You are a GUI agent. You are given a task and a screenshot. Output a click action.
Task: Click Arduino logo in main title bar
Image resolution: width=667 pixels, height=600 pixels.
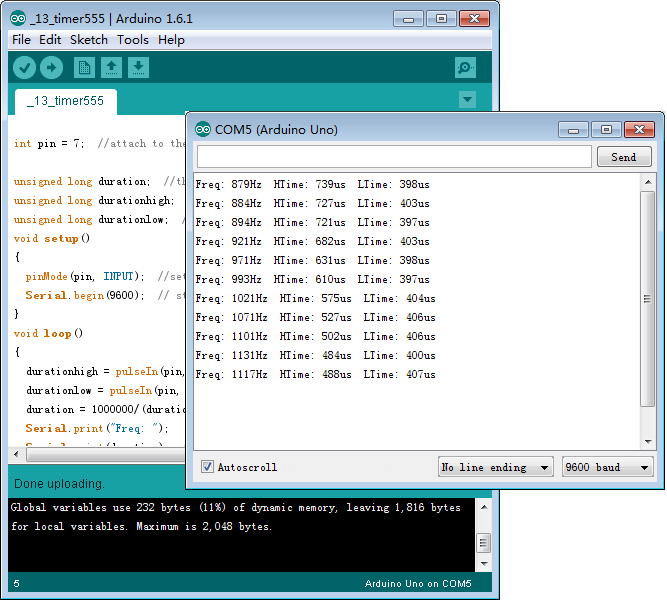click(18, 18)
